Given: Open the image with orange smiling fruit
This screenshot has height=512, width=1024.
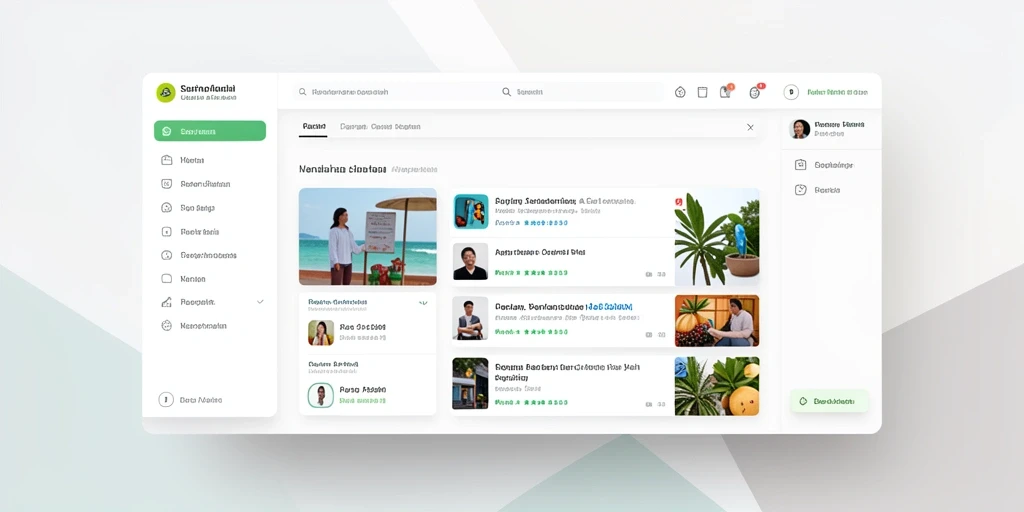Looking at the screenshot, I should (x=716, y=386).
